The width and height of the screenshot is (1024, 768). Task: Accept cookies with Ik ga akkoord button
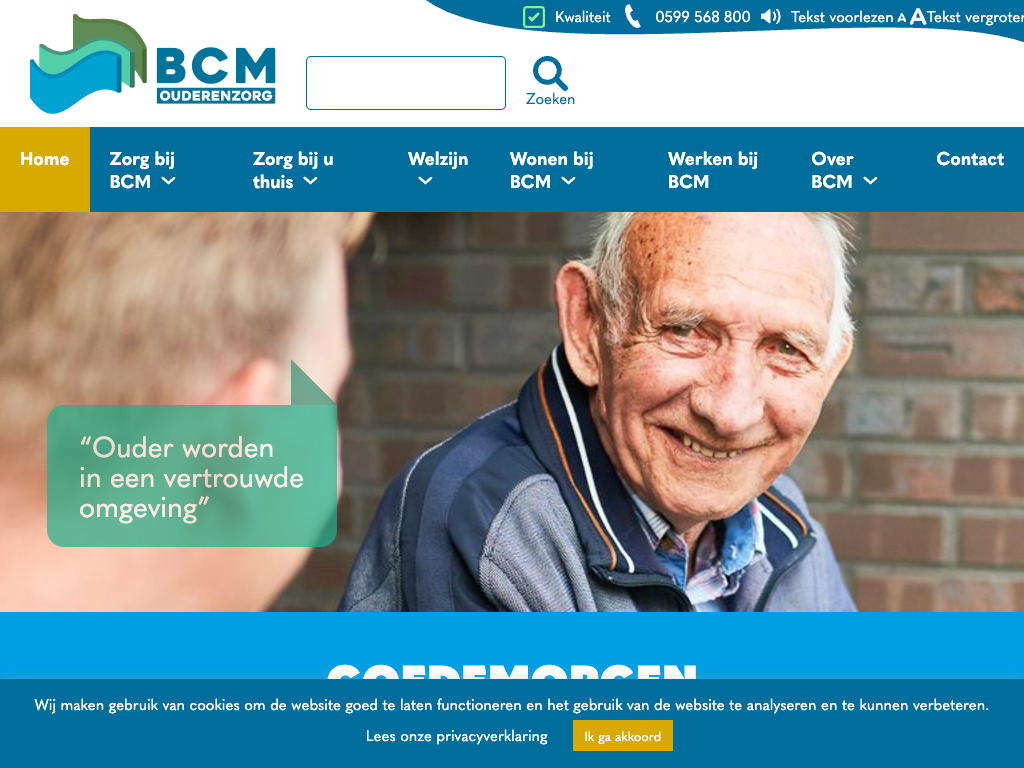coord(622,736)
